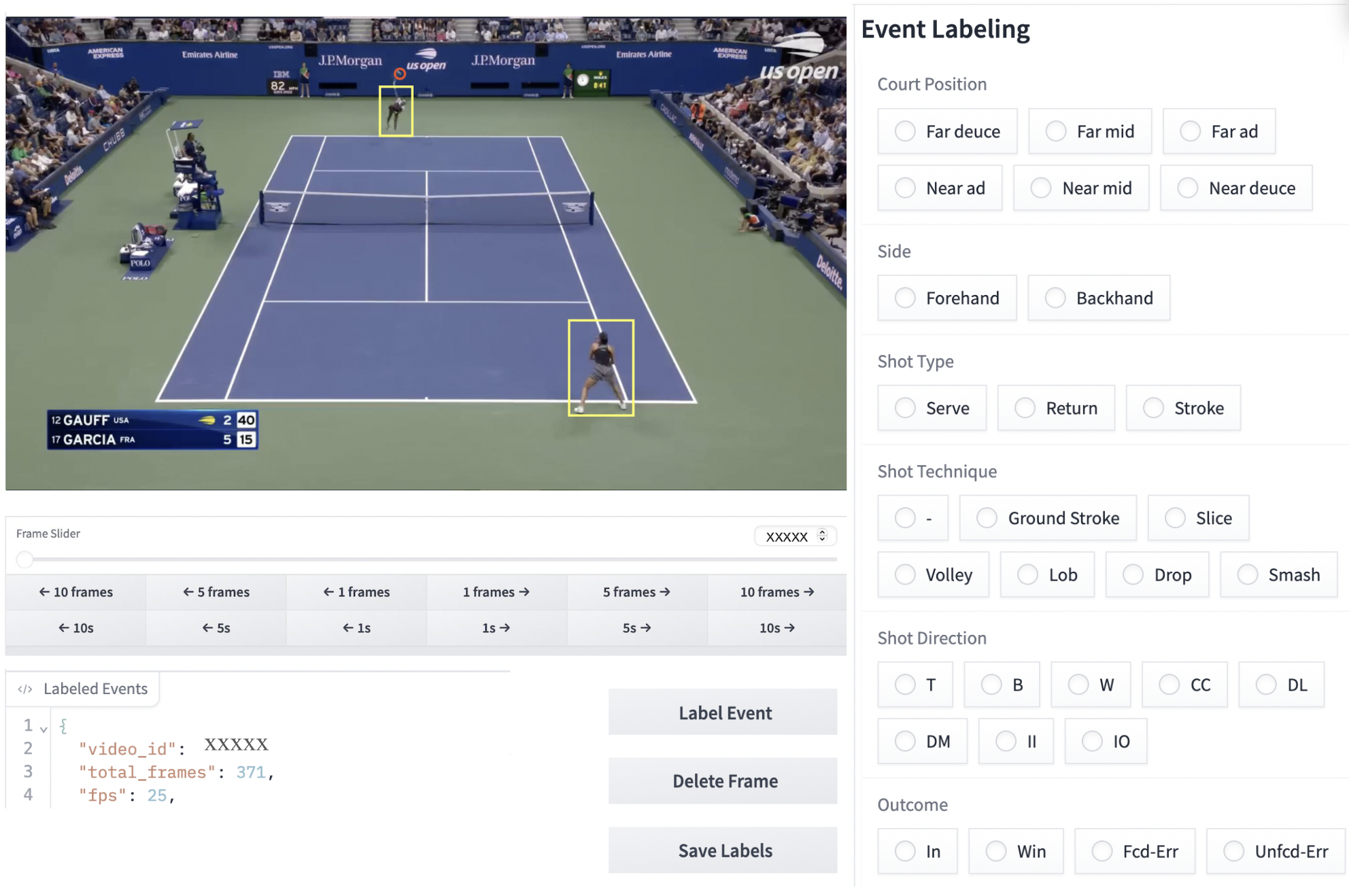This screenshot has height=896, width=1349.
Task: Click the Save Labels button
Action: [x=724, y=850]
